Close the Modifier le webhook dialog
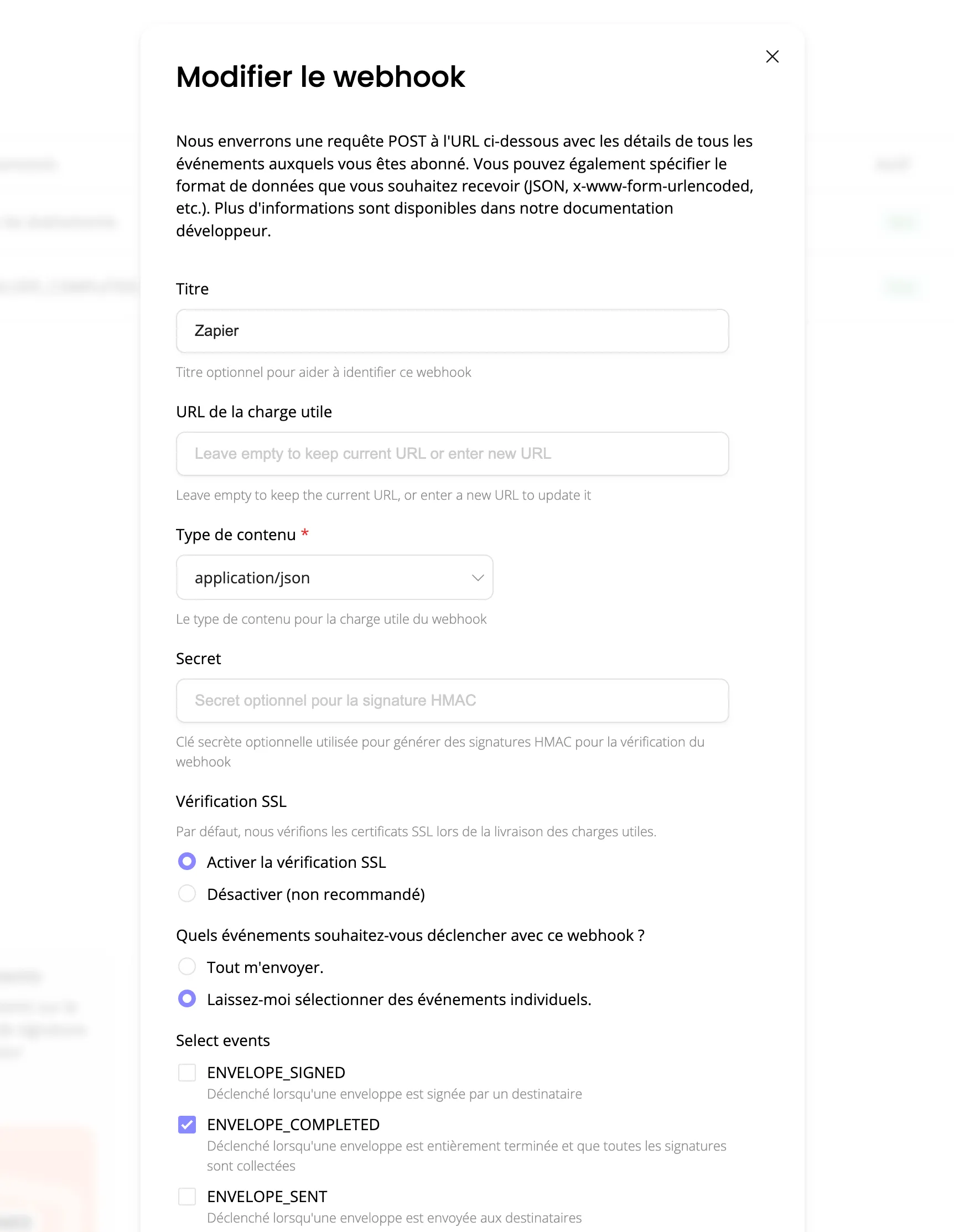Screen dimensions: 954x1232 tap(772, 56)
